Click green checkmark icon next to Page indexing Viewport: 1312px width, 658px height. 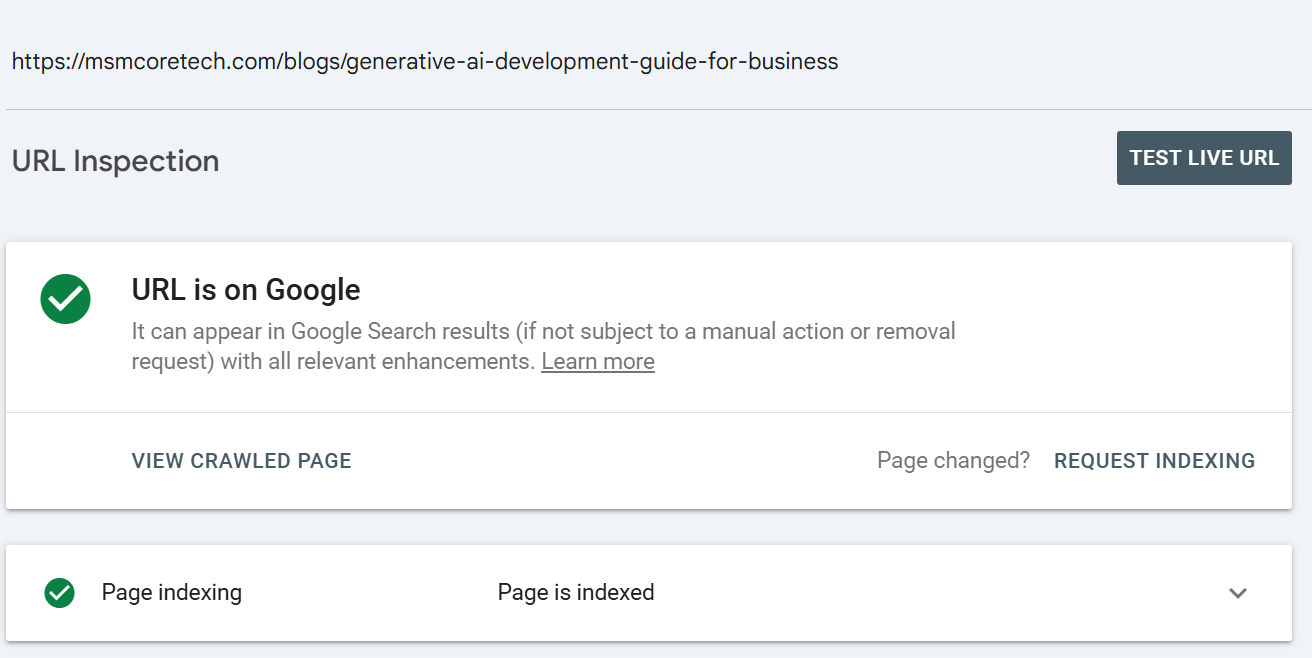point(60,593)
